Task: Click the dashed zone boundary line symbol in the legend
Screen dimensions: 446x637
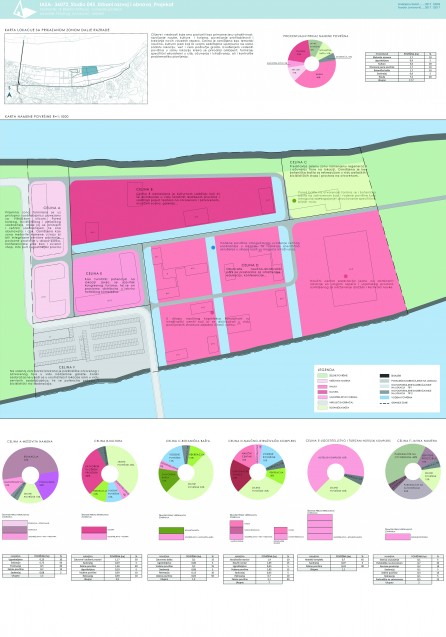Action: [384, 402]
